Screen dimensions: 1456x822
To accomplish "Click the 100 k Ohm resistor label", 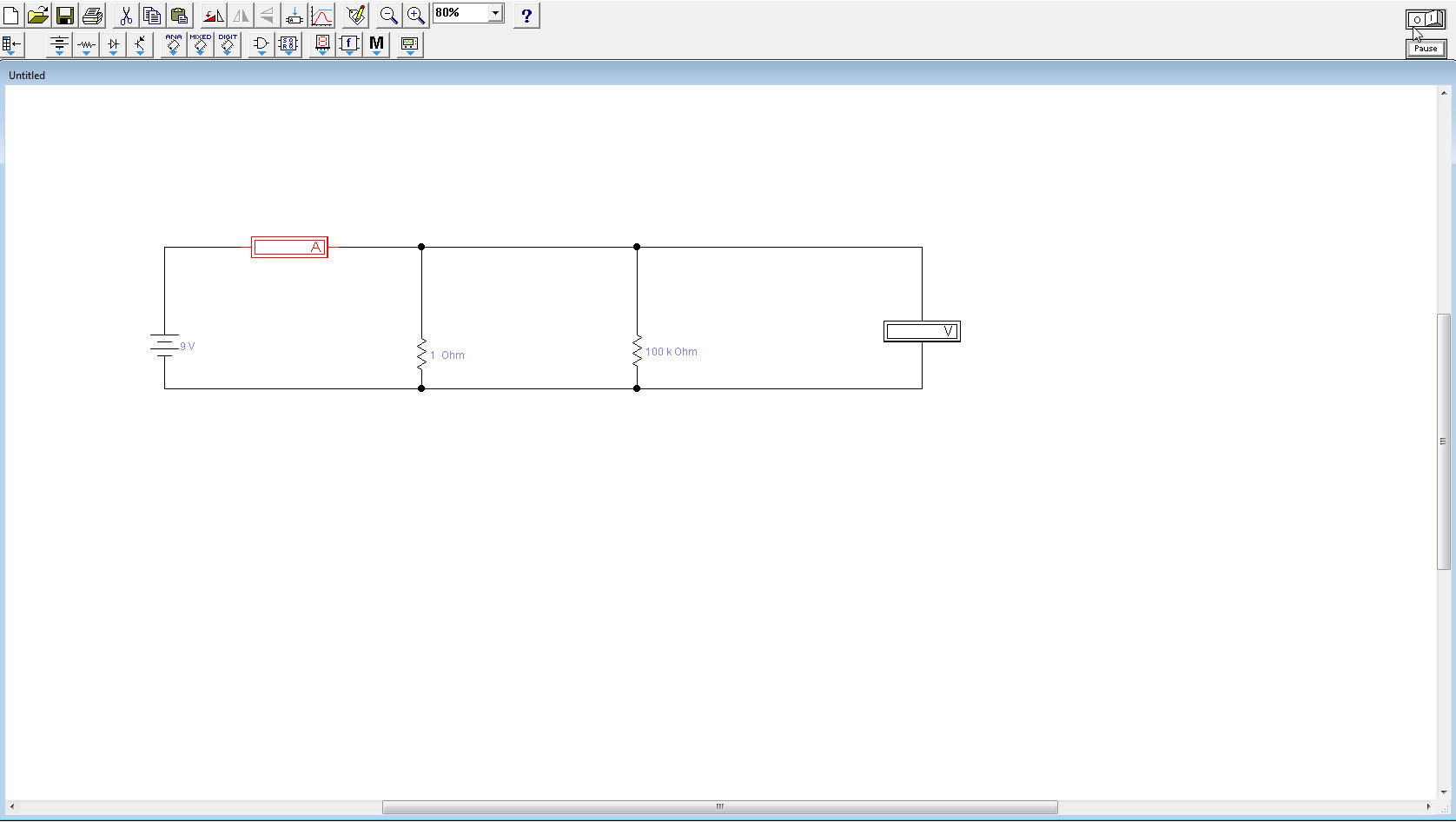I will pyautogui.click(x=672, y=352).
